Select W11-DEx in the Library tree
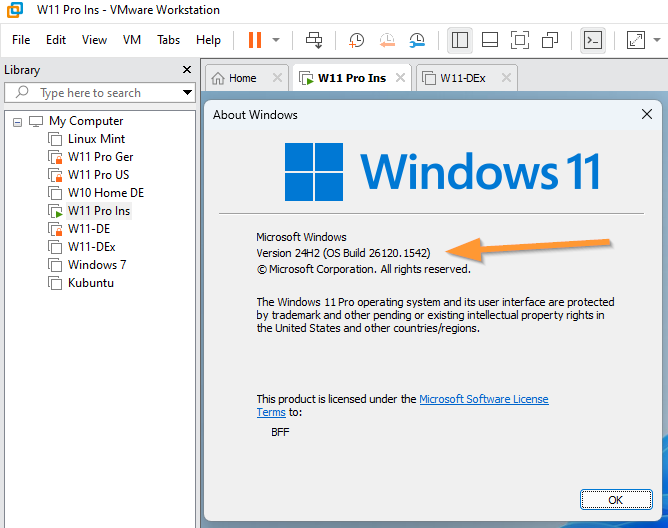668x528 pixels. pos(92,247)
